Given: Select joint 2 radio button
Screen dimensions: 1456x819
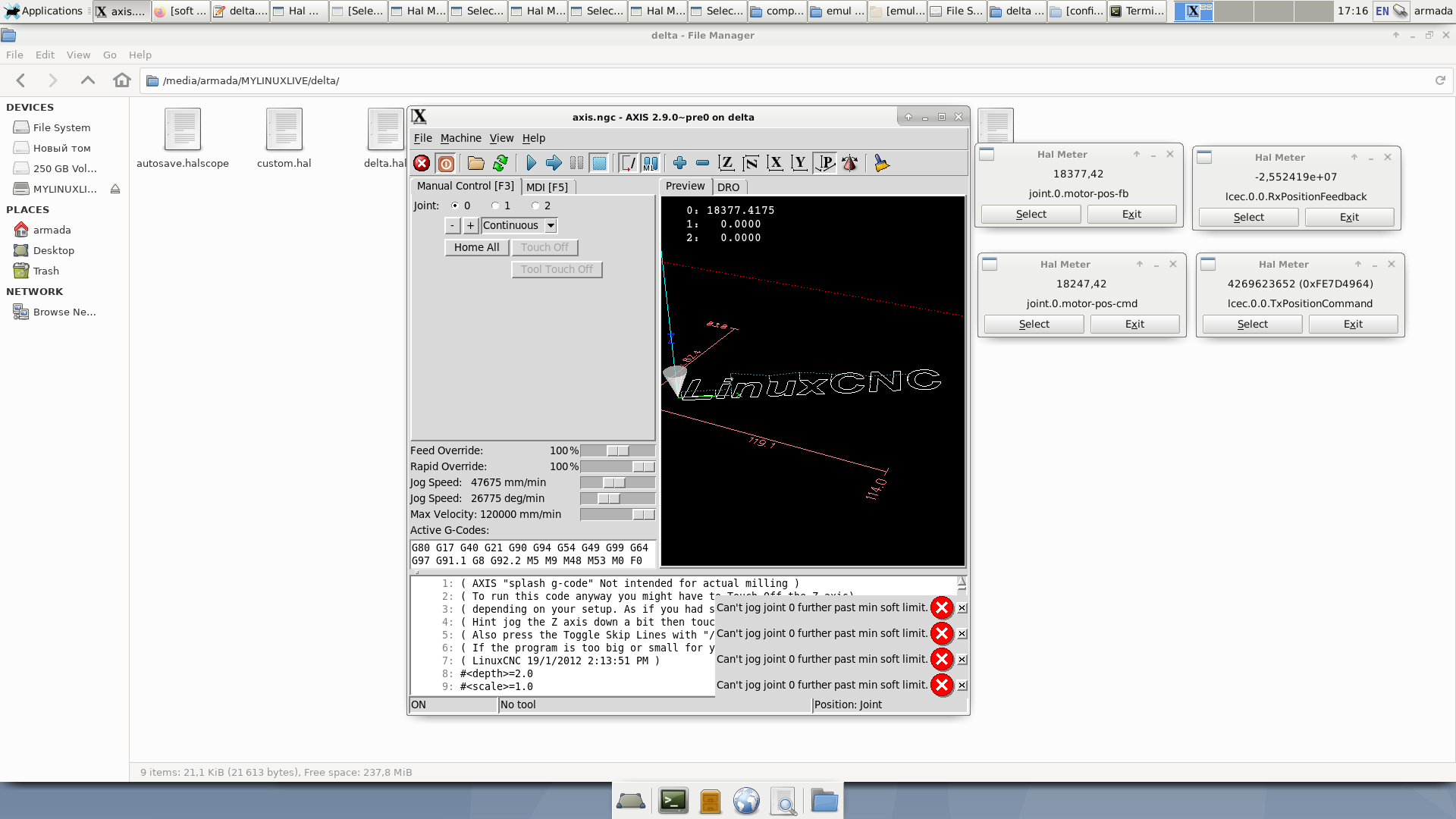Looking at the screenshot, I should point(535,206).
